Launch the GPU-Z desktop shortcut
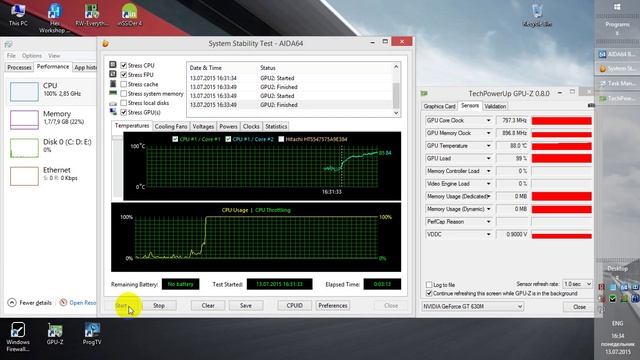Viewport: 640px width, 360px height. click(55, 333)
